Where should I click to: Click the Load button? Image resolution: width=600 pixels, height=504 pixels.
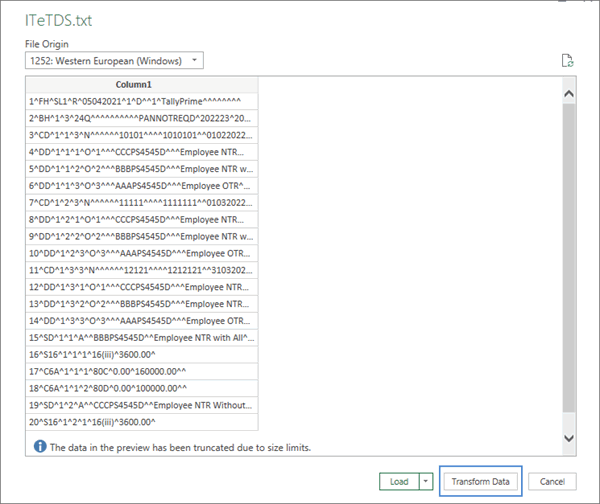399,481
